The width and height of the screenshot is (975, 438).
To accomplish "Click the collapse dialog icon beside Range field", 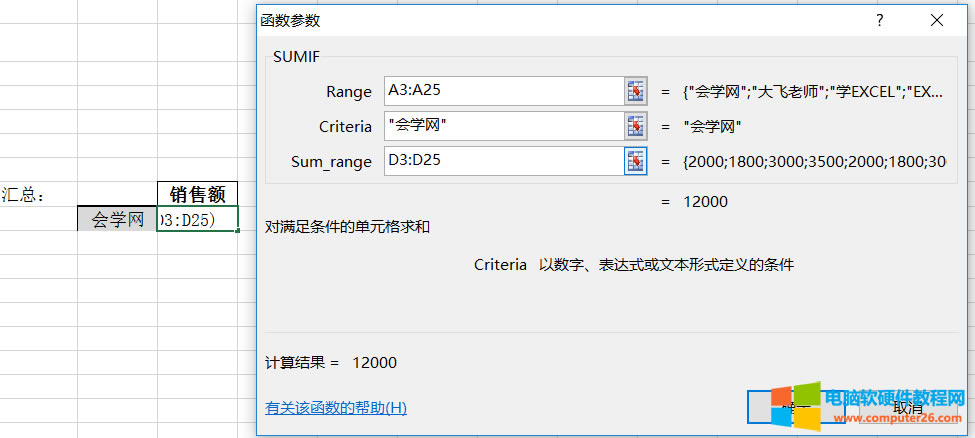I will [636, 90].
